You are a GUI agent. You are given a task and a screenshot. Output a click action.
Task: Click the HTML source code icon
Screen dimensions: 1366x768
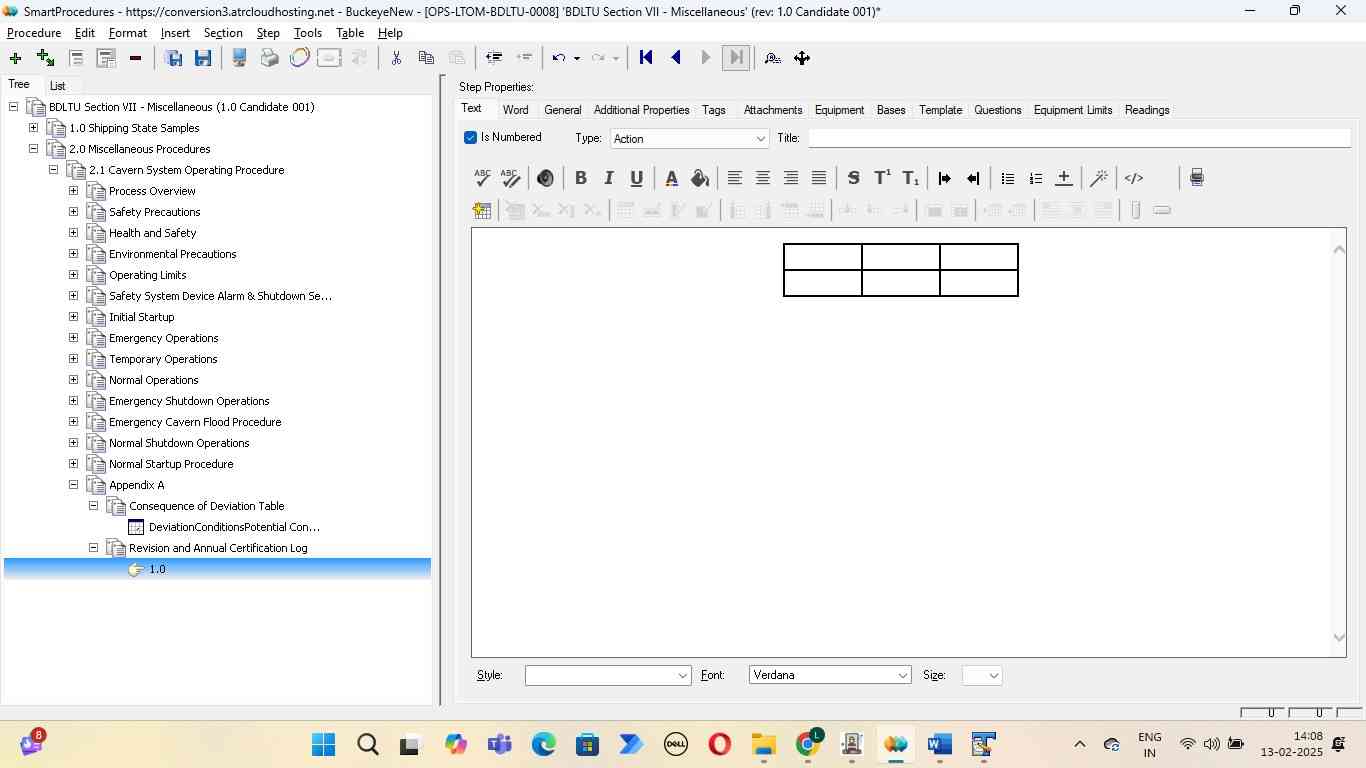pos(1133,178)
